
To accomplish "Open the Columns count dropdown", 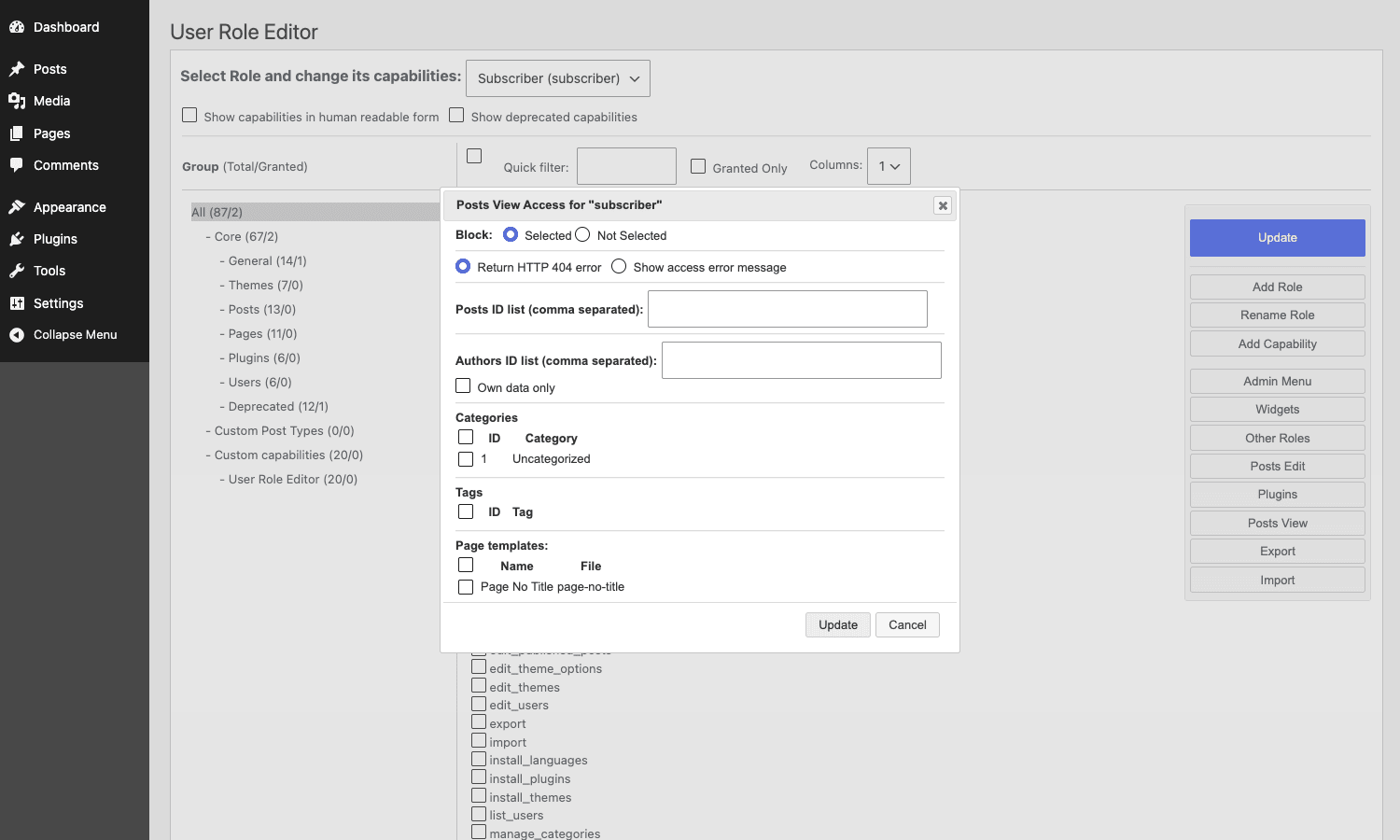I will [889, 166].
